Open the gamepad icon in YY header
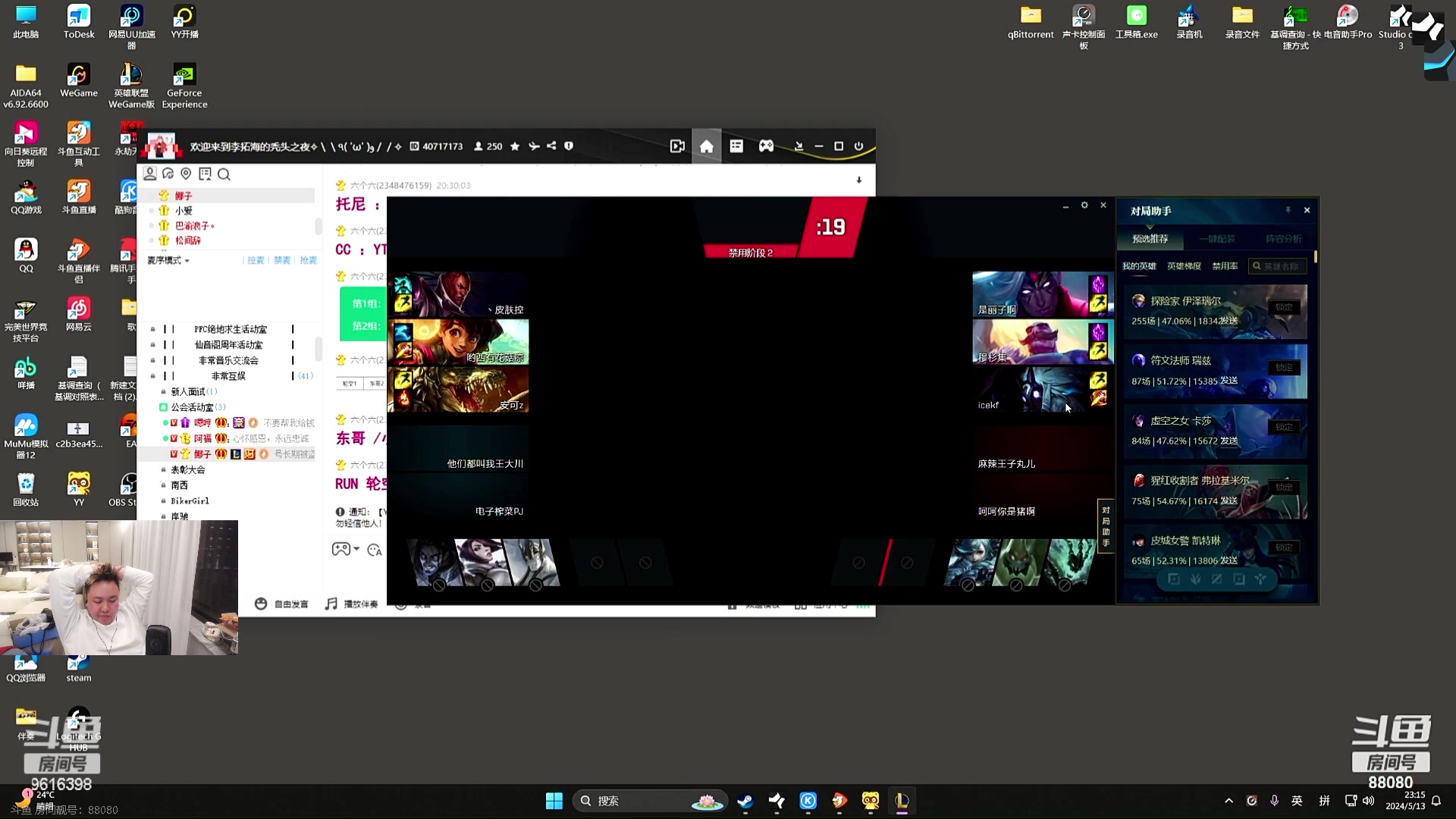 [766, 146]
